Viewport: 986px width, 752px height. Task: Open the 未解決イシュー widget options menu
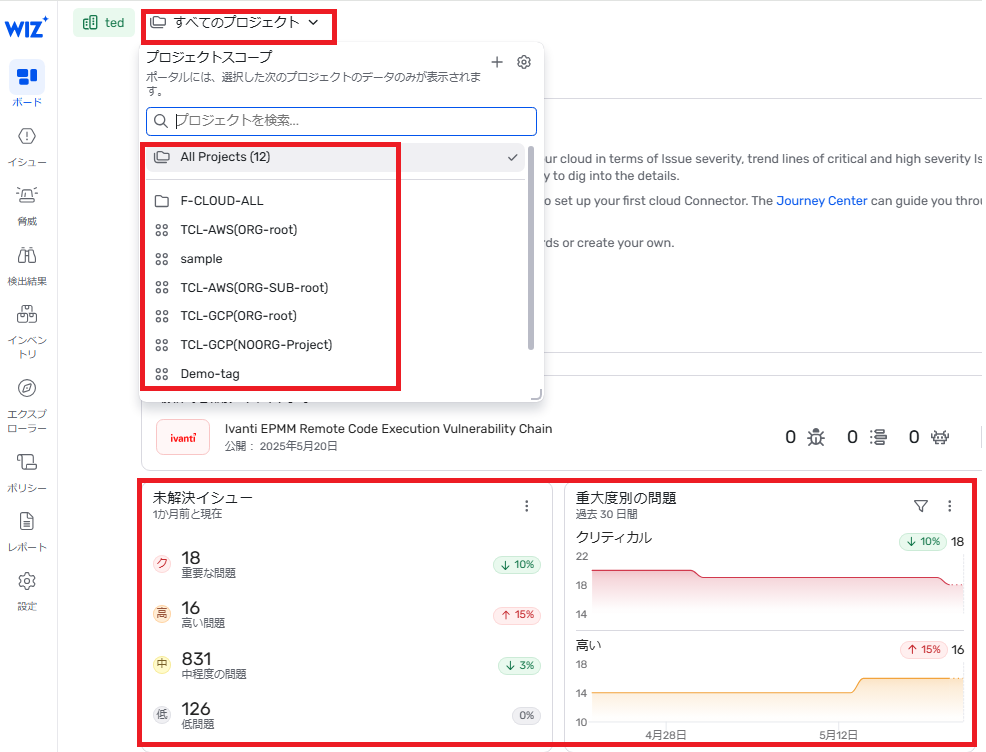pyautogui.click(x=527, y=506)
